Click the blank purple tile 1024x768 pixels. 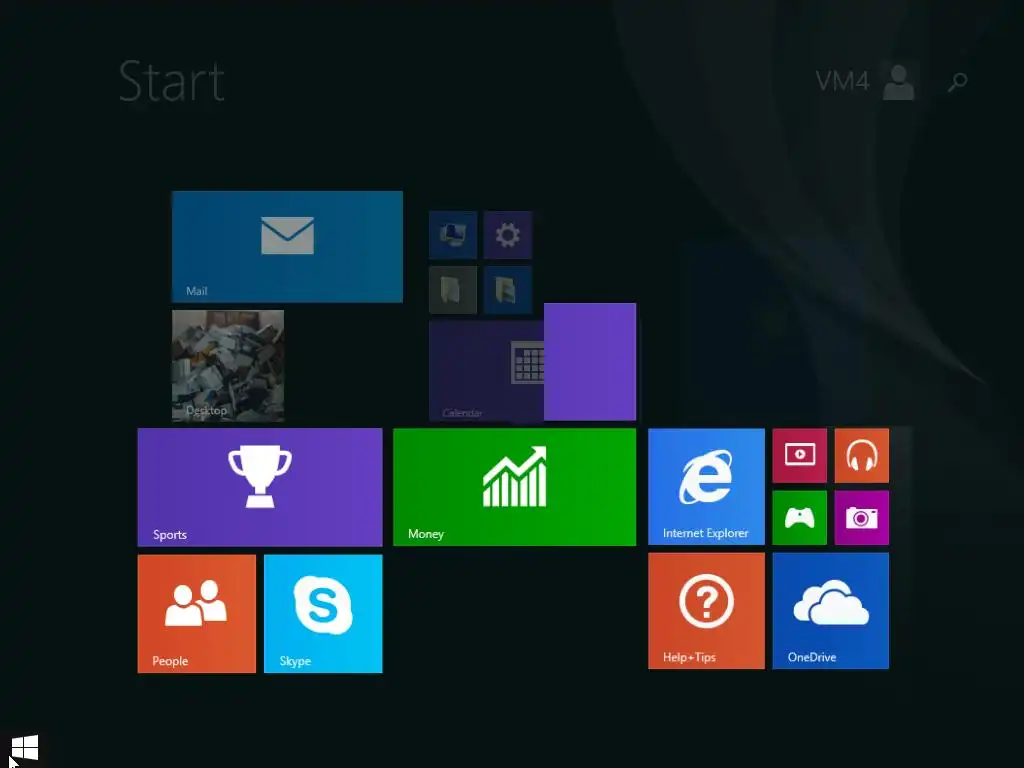(x=590, y=362)
